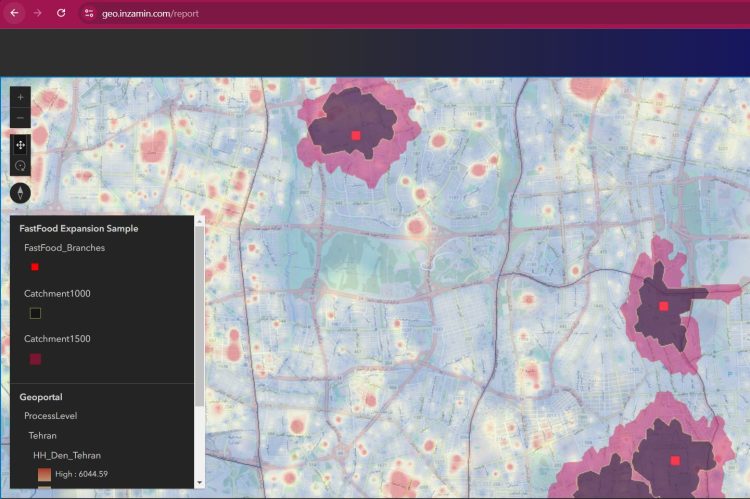Viewport: 750px width, 499px height.
Task: Select the Tehran layer entry
Action: pyautogui.click(x=42, y=436)
